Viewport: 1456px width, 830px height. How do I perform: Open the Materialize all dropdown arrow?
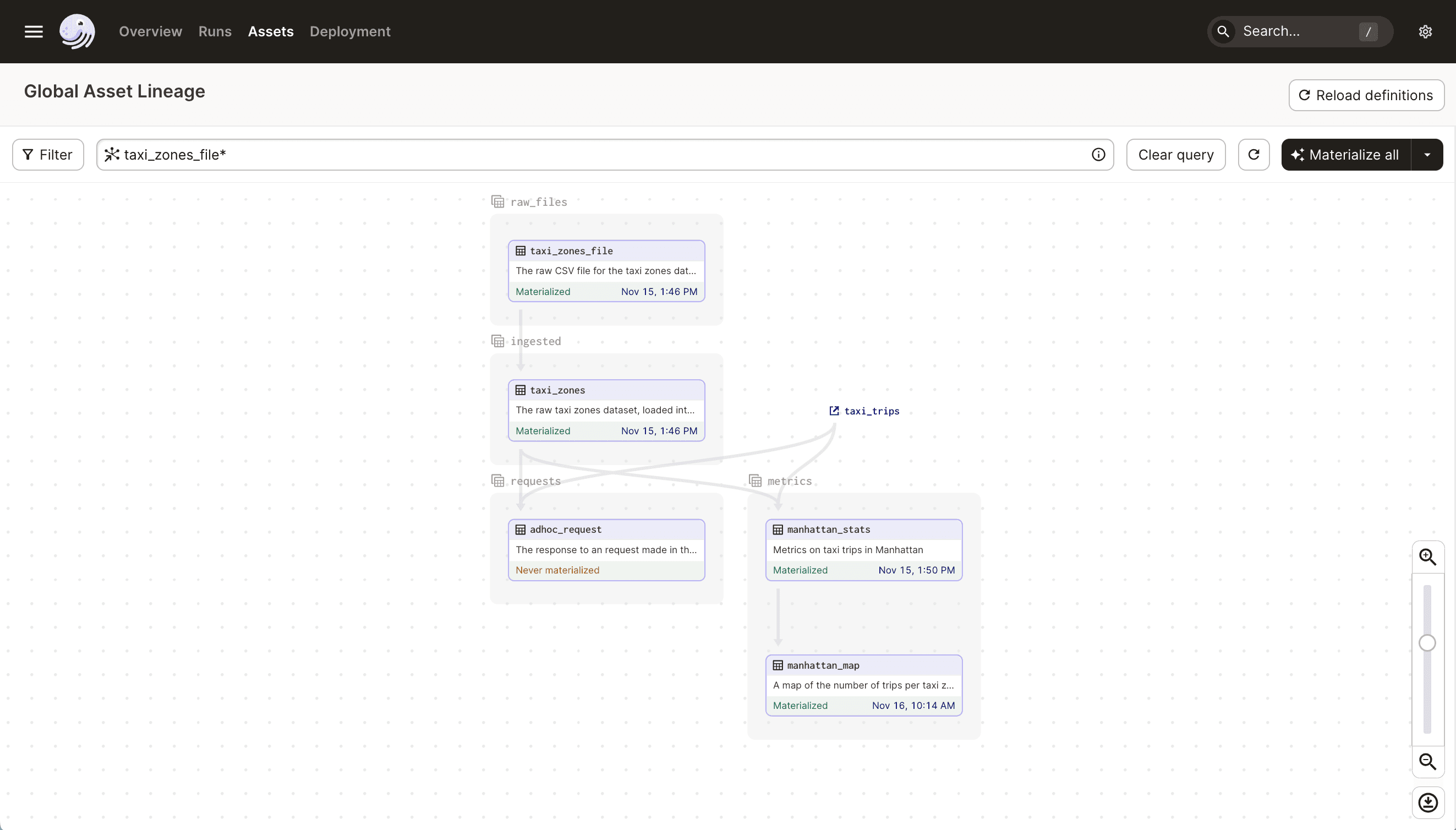(x=1428, y=154)
